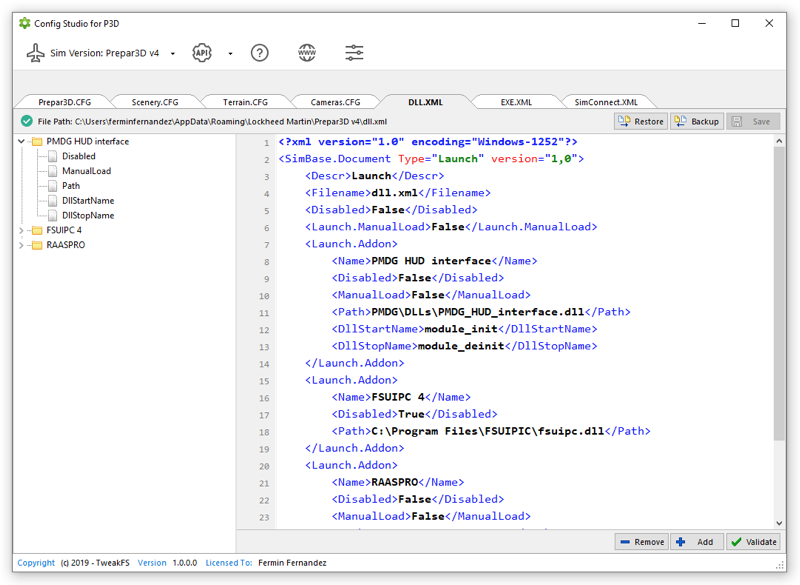Screen dimensions: 800x585
Task: Open the WWW globe website icon
Action: [x=307, y=53]
